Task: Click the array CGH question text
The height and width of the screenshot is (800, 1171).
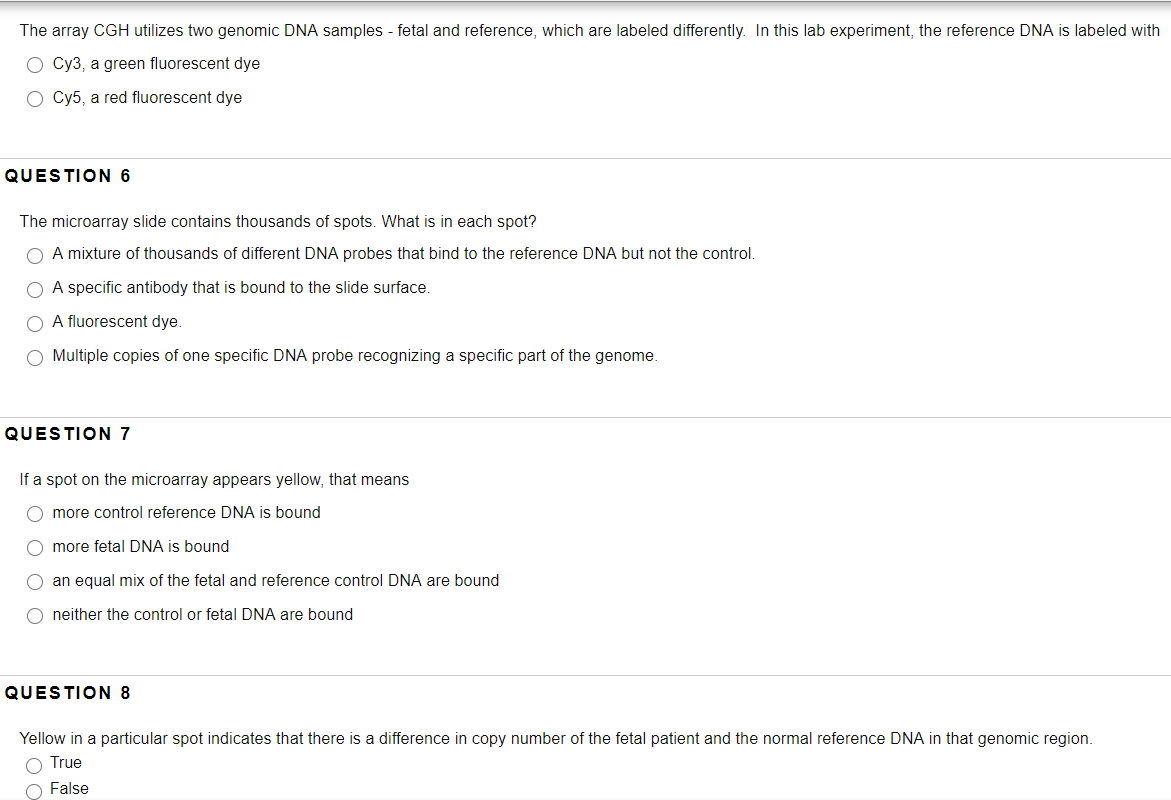Action: coord(589,31)
